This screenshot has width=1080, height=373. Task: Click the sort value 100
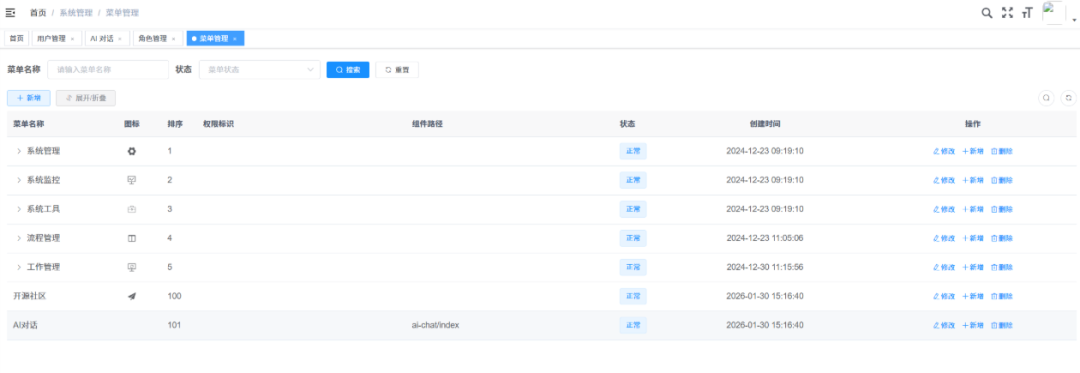(174, 296)
